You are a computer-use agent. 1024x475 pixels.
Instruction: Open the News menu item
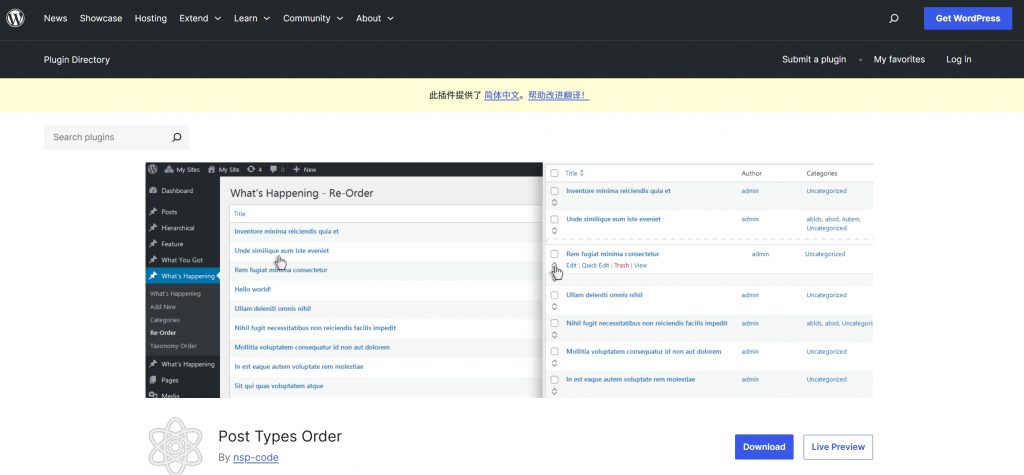[x=56, y=18]
